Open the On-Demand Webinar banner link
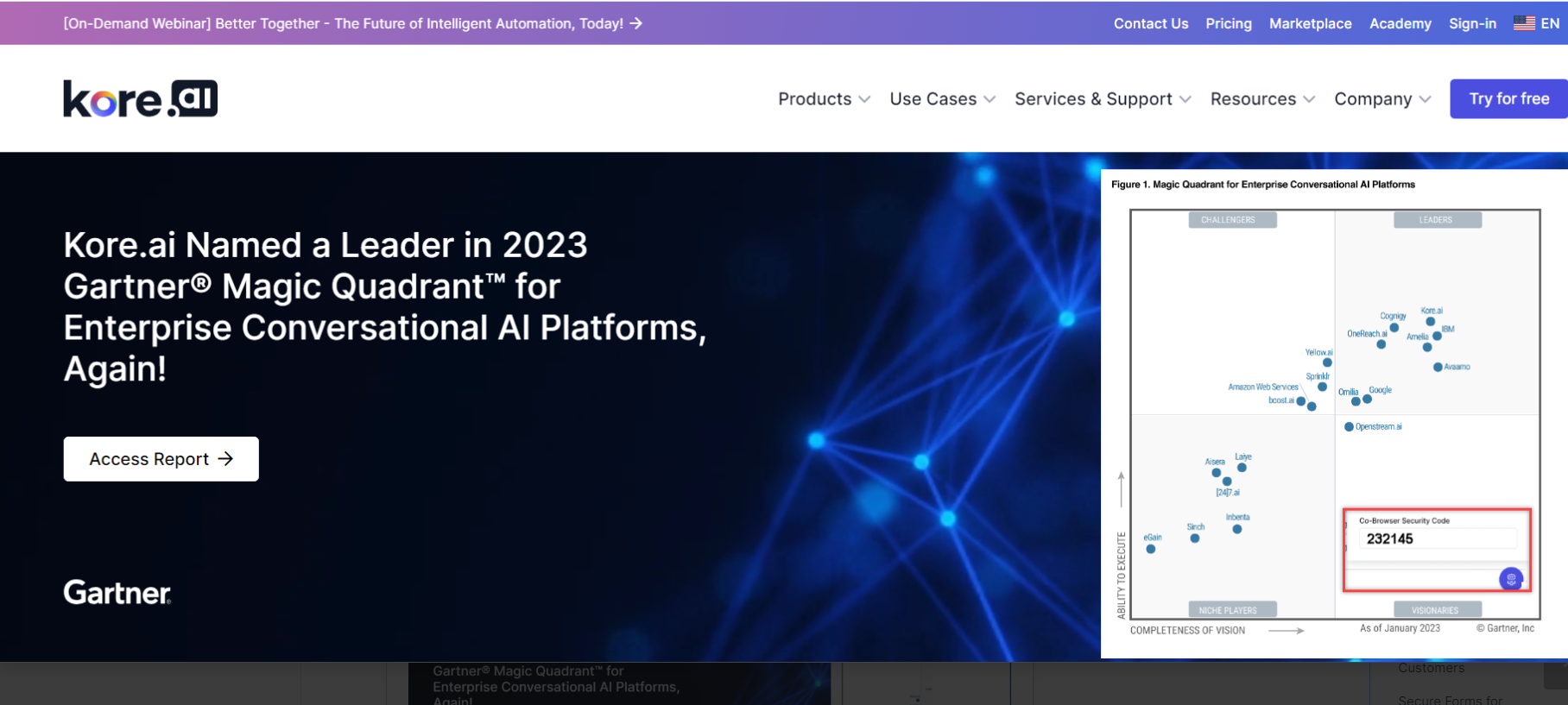The width and height of the screenshot is (1568, 705). [343, 23]
